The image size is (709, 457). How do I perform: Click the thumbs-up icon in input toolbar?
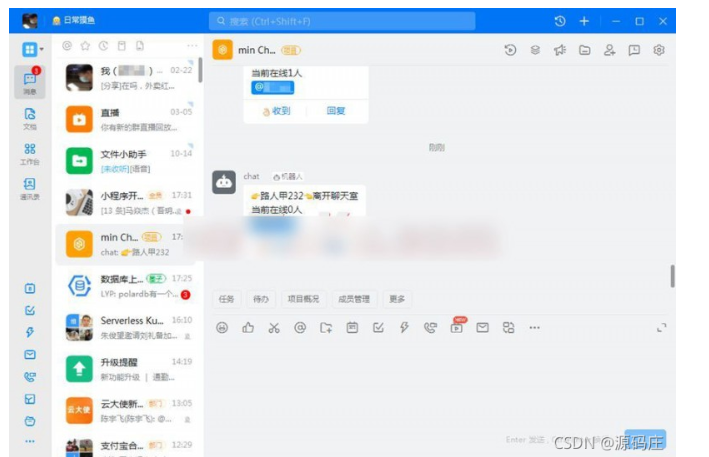pyautogui.click(x=248, y=327)
